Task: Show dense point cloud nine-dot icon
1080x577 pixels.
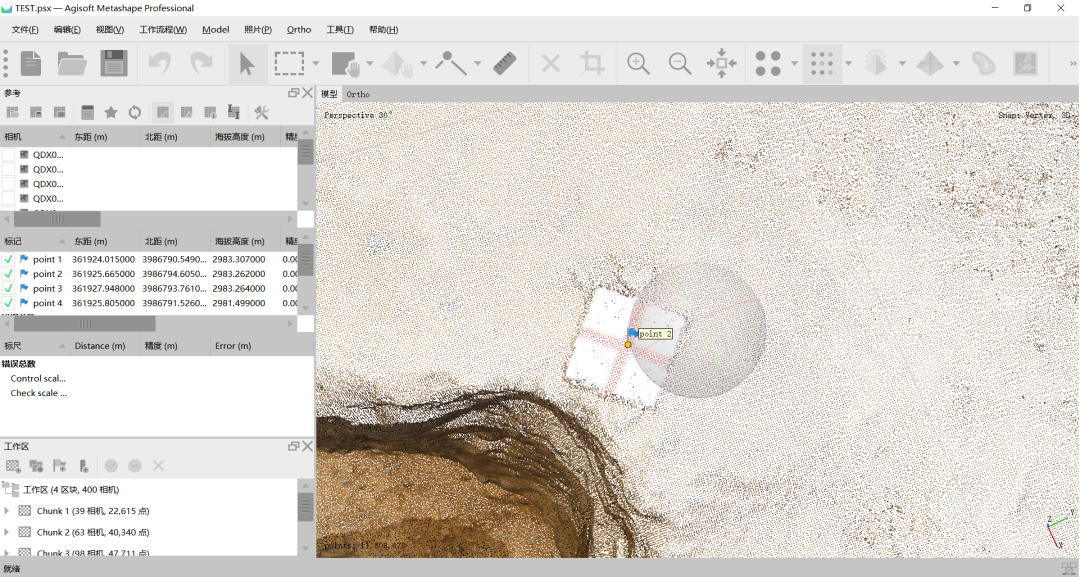Action: click(x=822, y=63)
